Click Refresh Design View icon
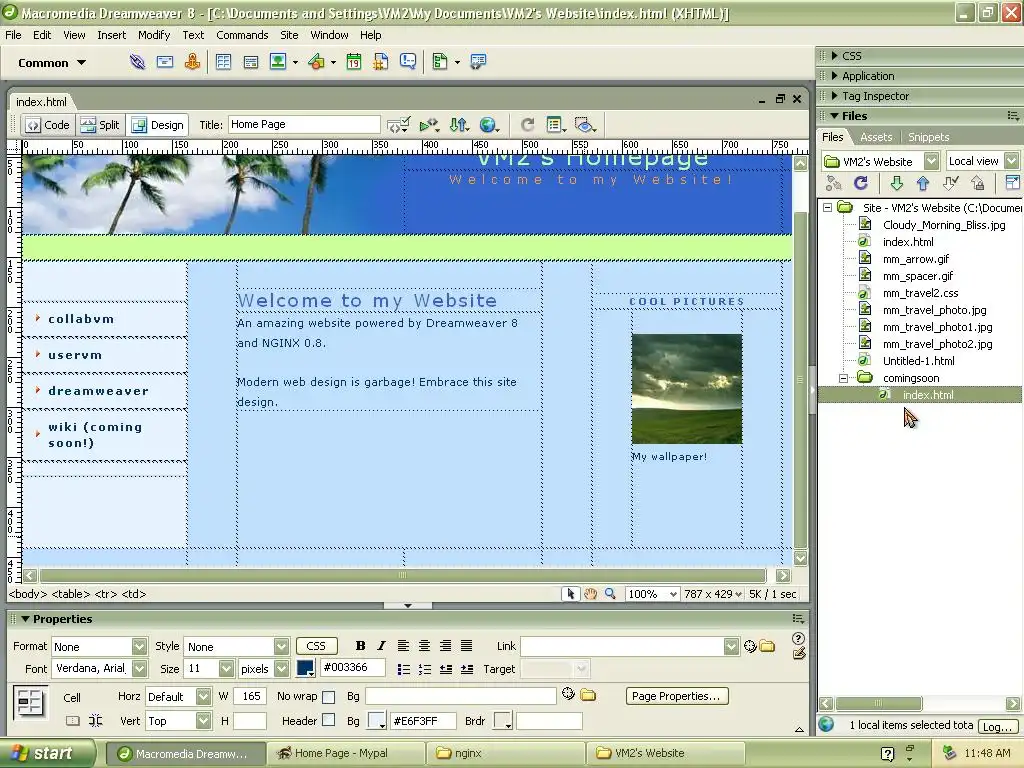 coord(527,125)
